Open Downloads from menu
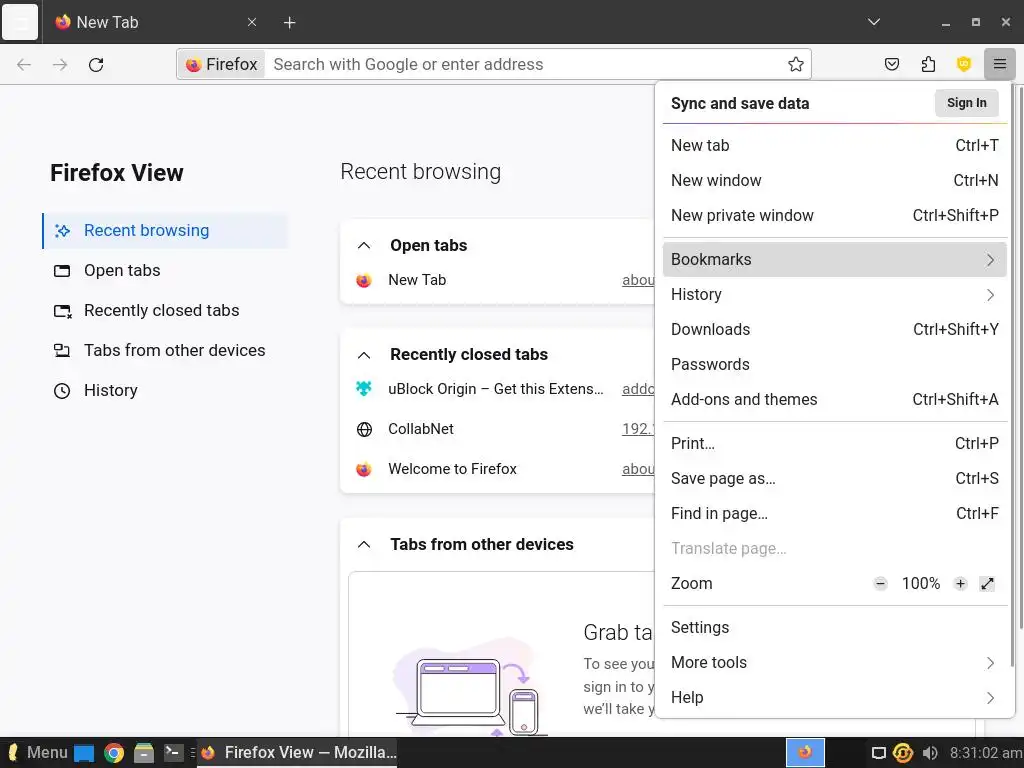Viewport: 1024px width, 768px height. pos(835,329)
